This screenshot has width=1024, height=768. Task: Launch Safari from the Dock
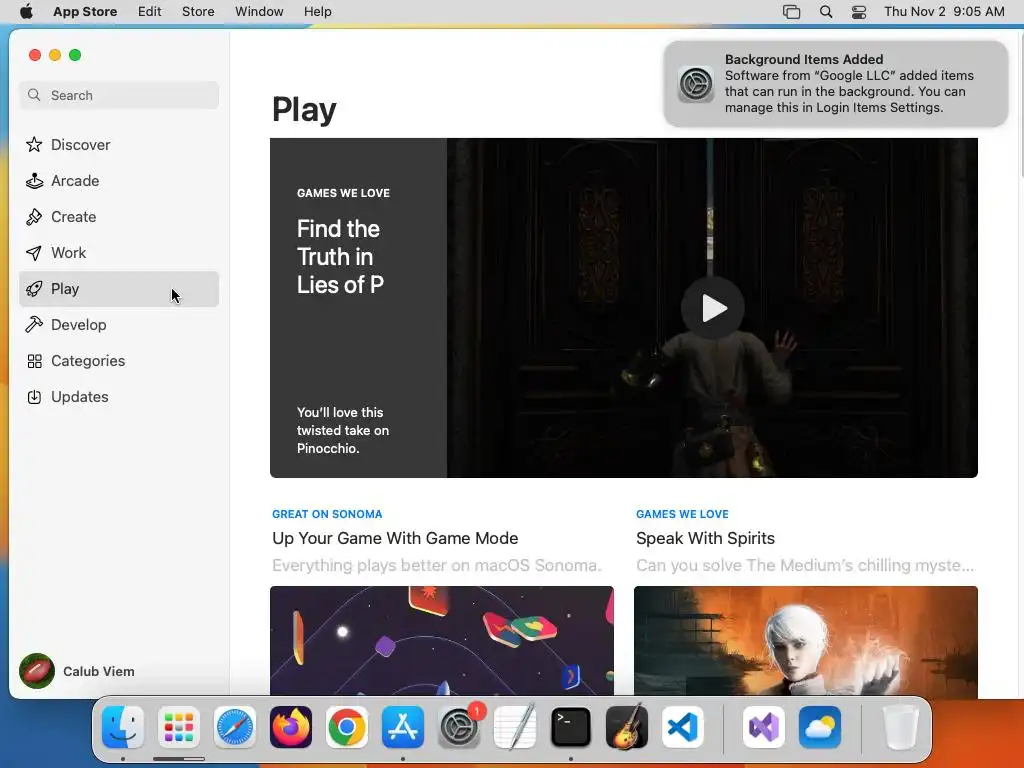point(234,727)
